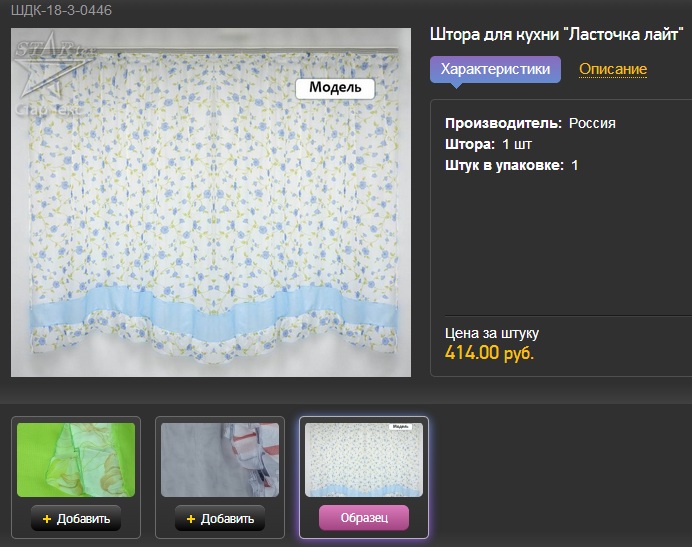Screen dimensions: 692x547
Task: Add the green curtain sample with Добавить
Action: click(76, 518)
